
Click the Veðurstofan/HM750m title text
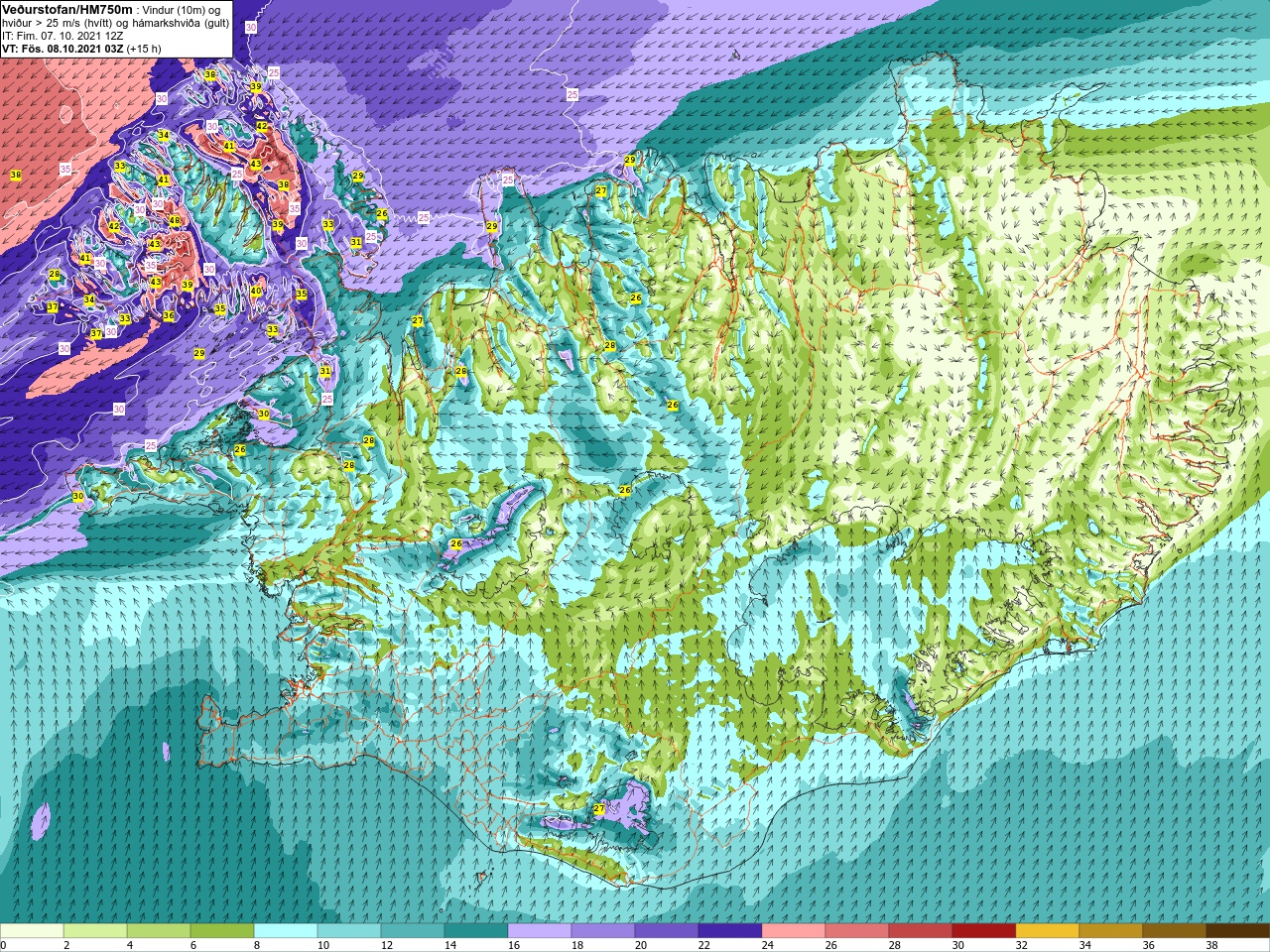click(x=66, y=9)
